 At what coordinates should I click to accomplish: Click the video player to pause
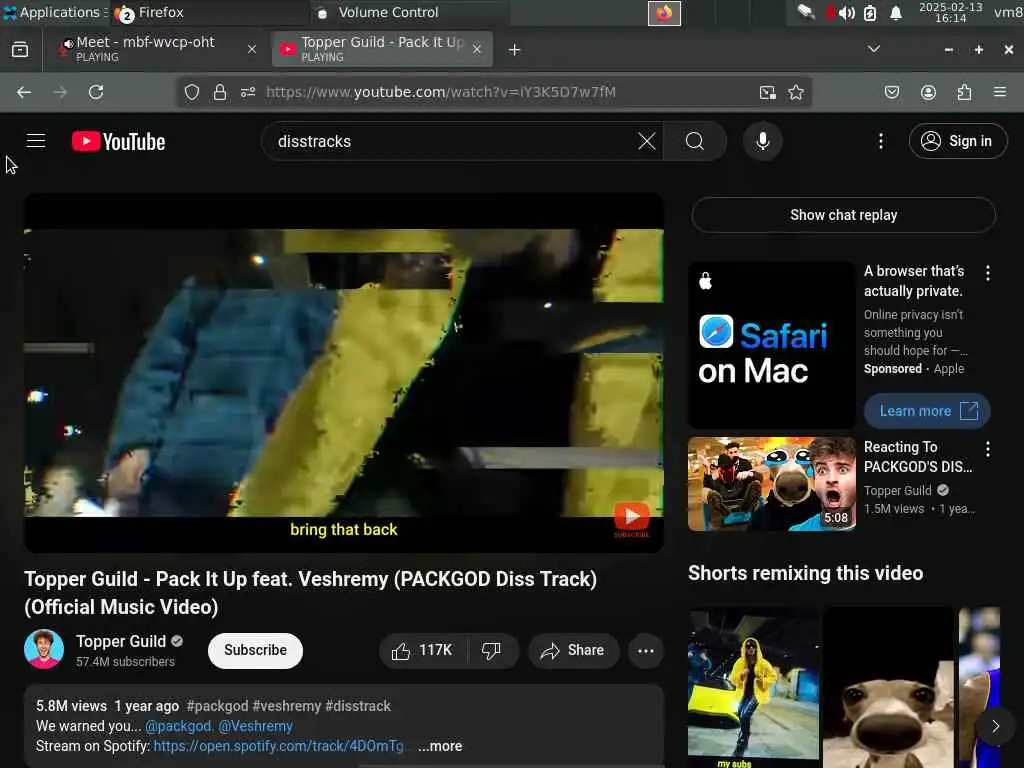click(344, 372)
